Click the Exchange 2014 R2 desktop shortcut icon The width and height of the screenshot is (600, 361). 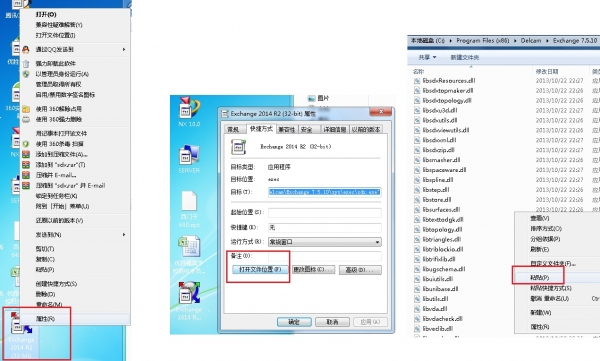tap(189, 293)
